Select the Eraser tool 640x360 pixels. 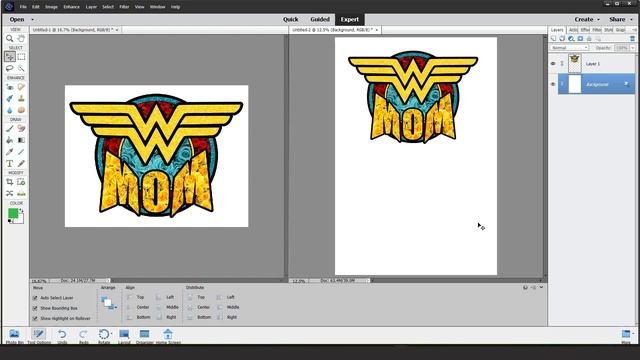pos(21,129)
